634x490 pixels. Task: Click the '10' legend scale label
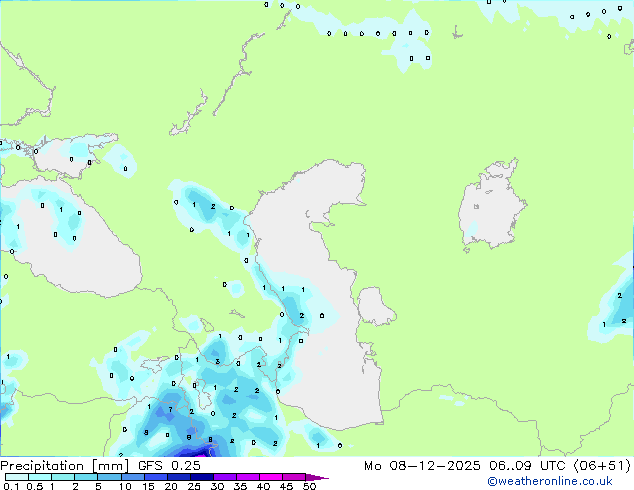pyautogui.click(x=125, y=486)
